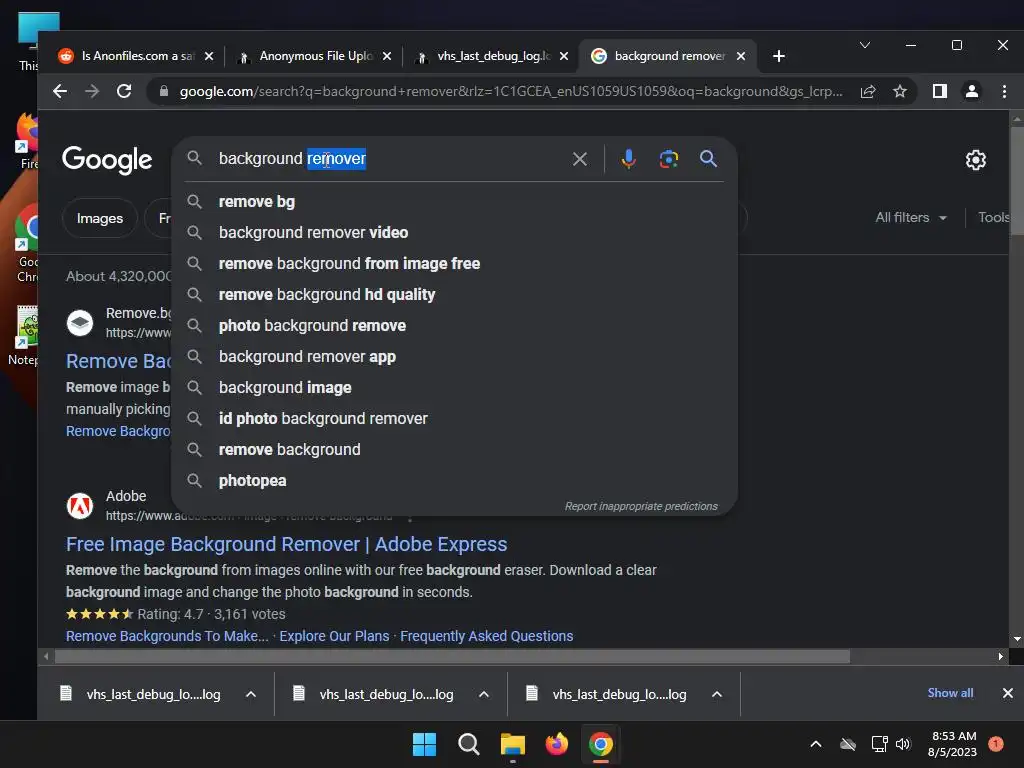The height and width of the screenshot is (768, 1024).
Task: Pick 'background remover app' suggestion
Action: coord(454,357)
